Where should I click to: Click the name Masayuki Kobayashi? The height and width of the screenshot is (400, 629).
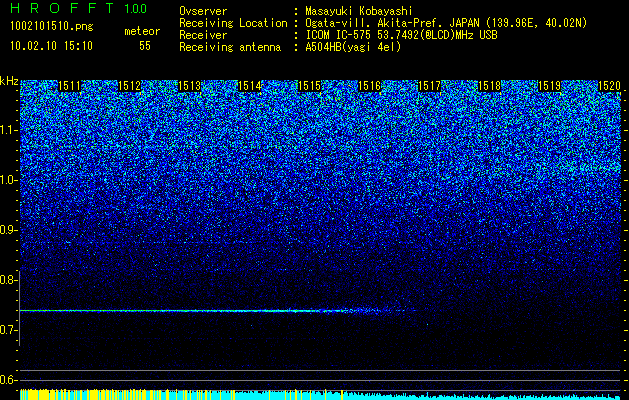[359, 11]
